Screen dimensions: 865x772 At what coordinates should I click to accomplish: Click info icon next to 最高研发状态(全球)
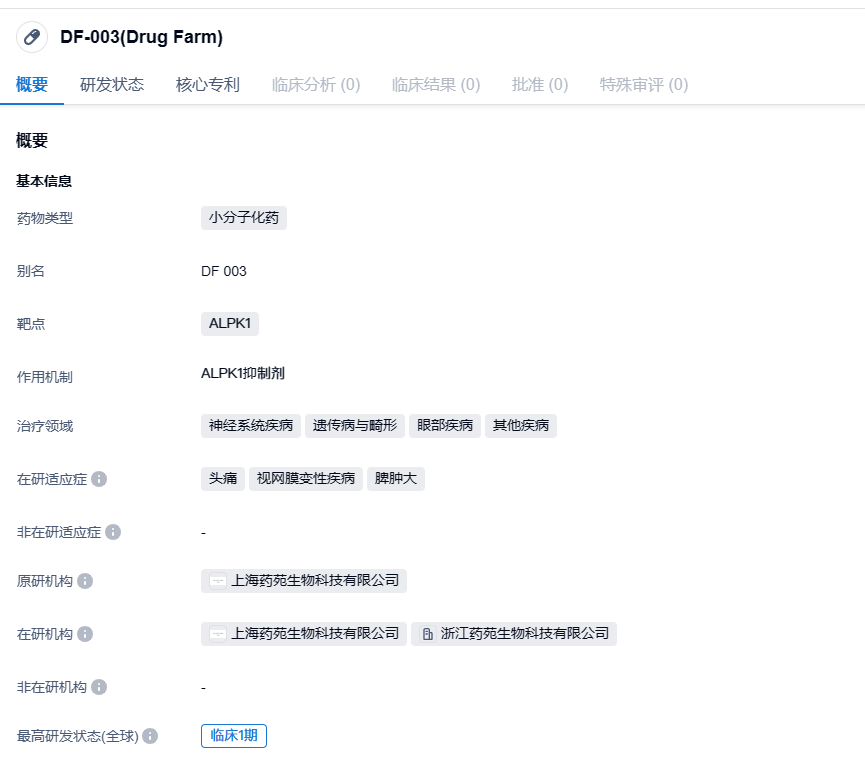(x=150, y=736)
